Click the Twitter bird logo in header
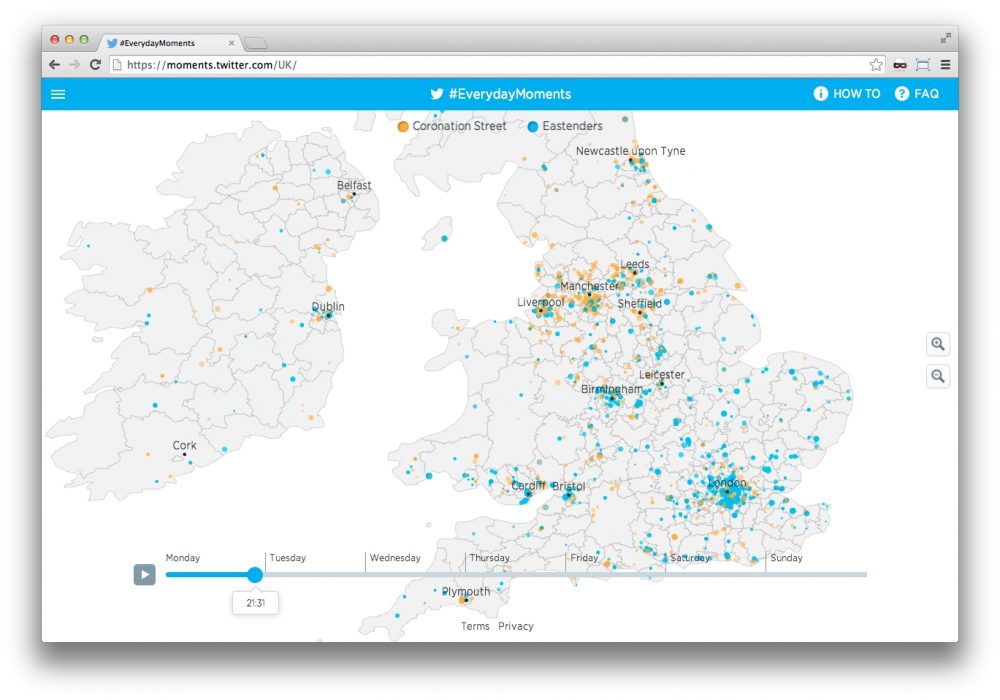Image resolution: width=1000 pixels, height=700 pixels. point(437,94)
